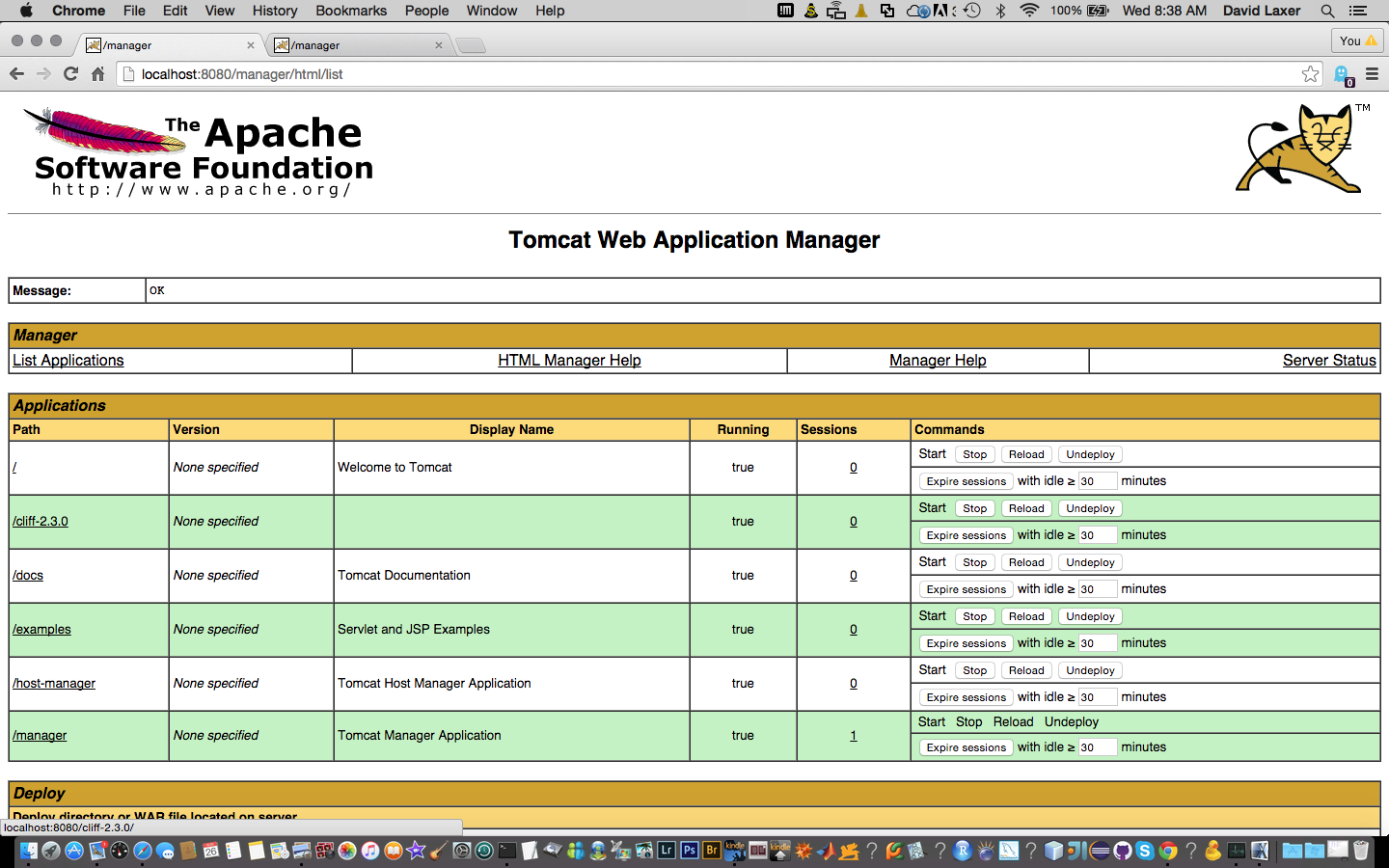Open the /examples path link
The height and width of the screenshot is (868, 1389).
coord(41,629)
